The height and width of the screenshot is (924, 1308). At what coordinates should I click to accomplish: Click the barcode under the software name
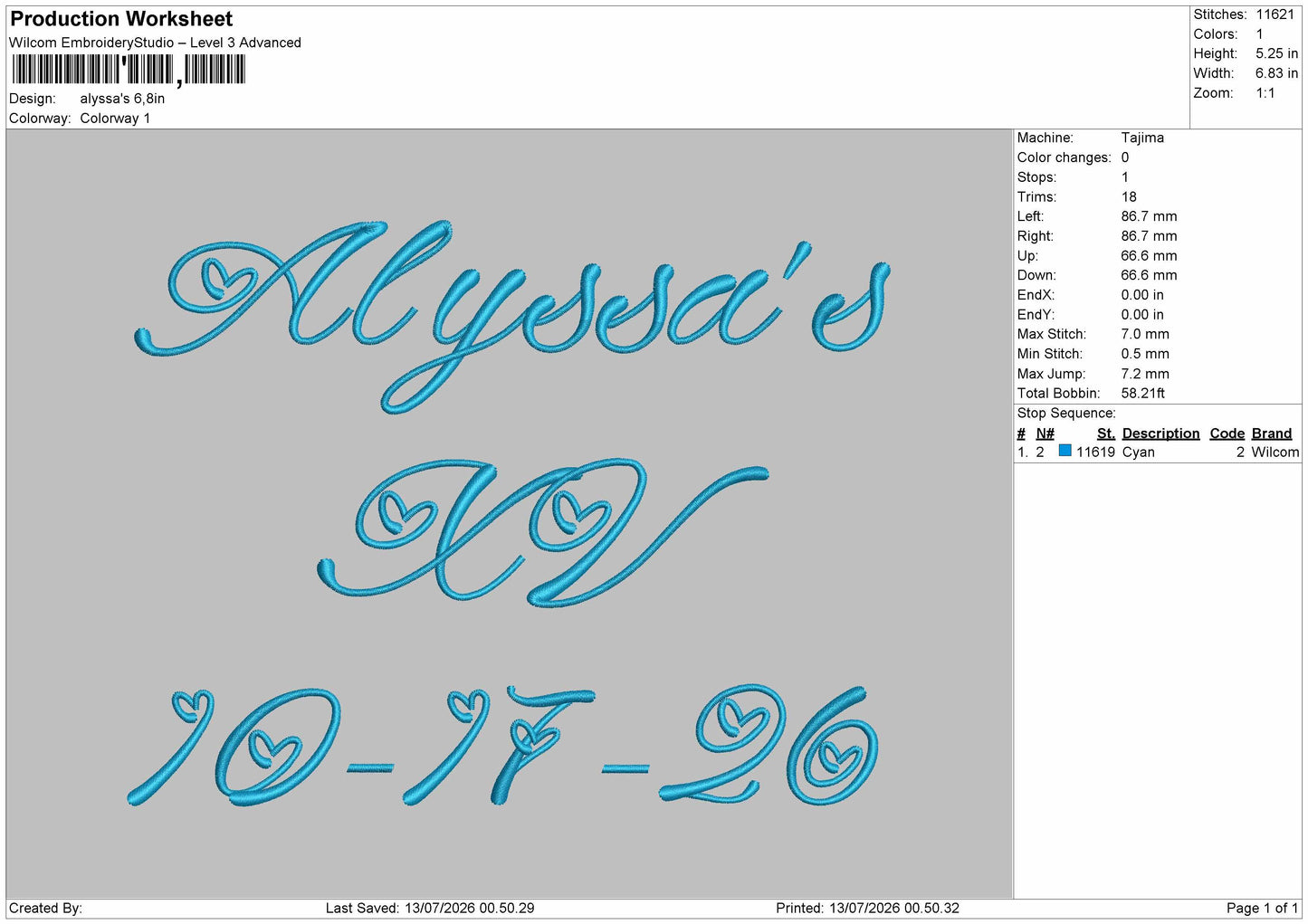coord(129,70)
